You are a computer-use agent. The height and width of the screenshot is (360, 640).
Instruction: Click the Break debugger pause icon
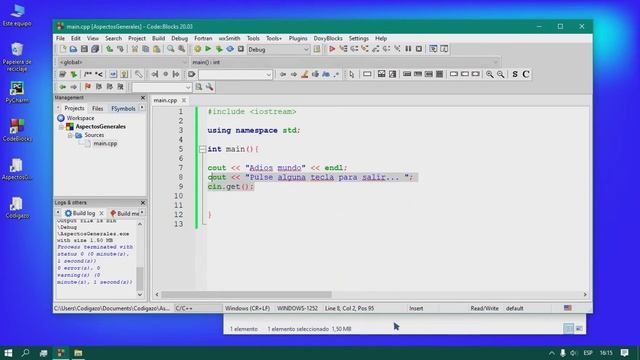pos(408,49)
